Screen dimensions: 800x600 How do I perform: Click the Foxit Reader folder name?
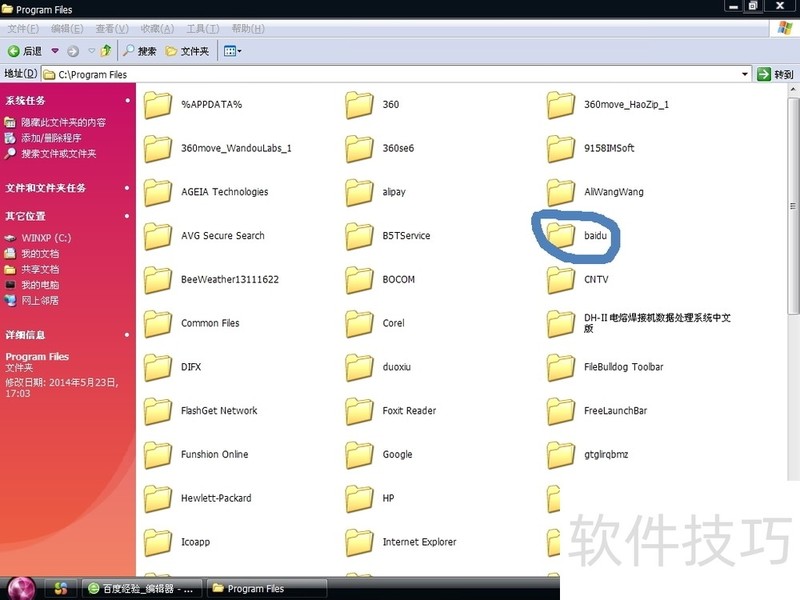pos(409,411)
